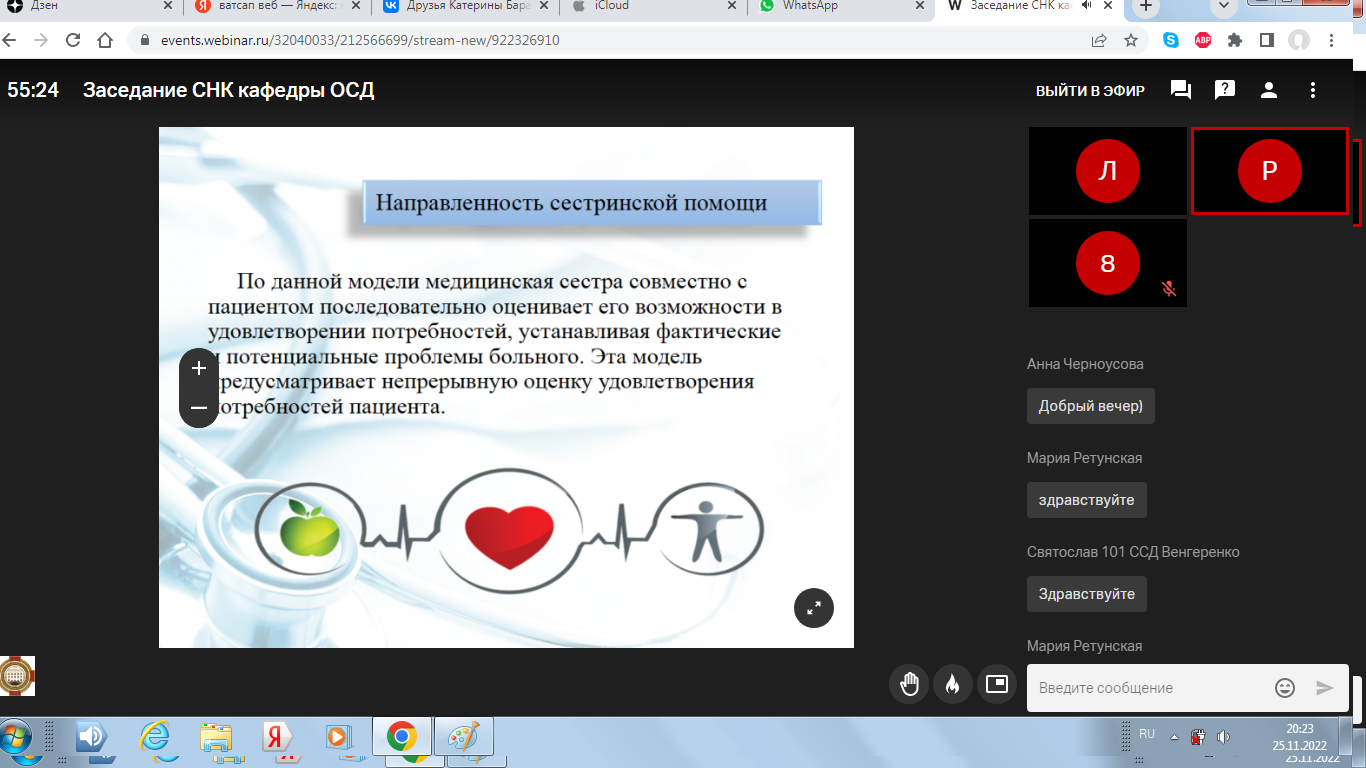Raise hand in the webinar
Viewport: 1366px width, 768px height.
coord(909,684)
